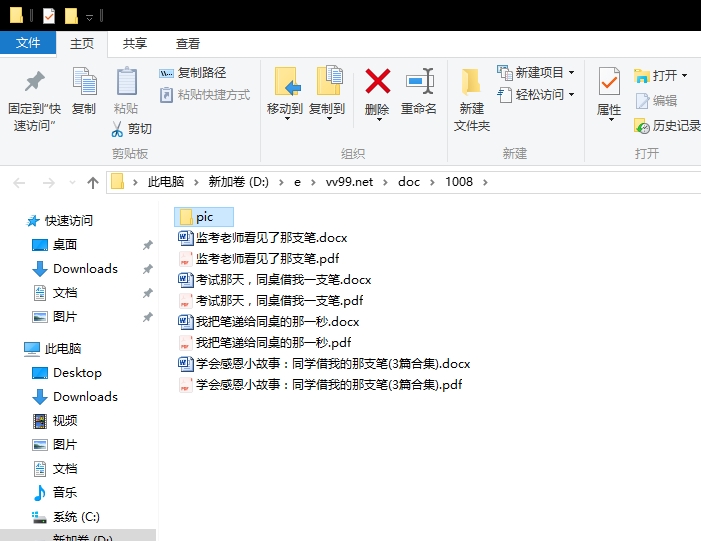Screen dimensions: 701x541
Task: Select 我把笔递给同桌的那一秒.docx file
Action: [x=269, y=322]
